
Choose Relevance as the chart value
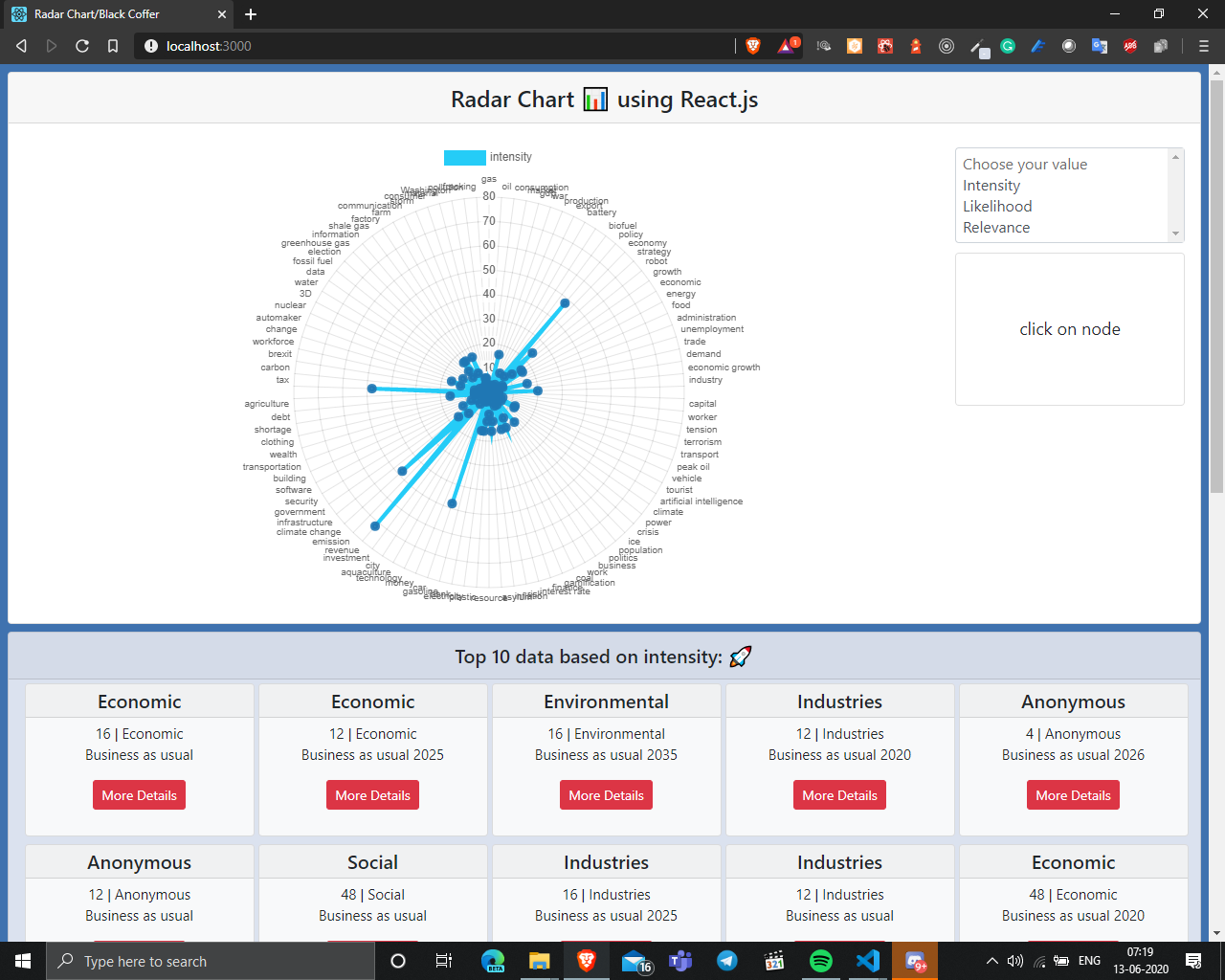click(994, 227)
